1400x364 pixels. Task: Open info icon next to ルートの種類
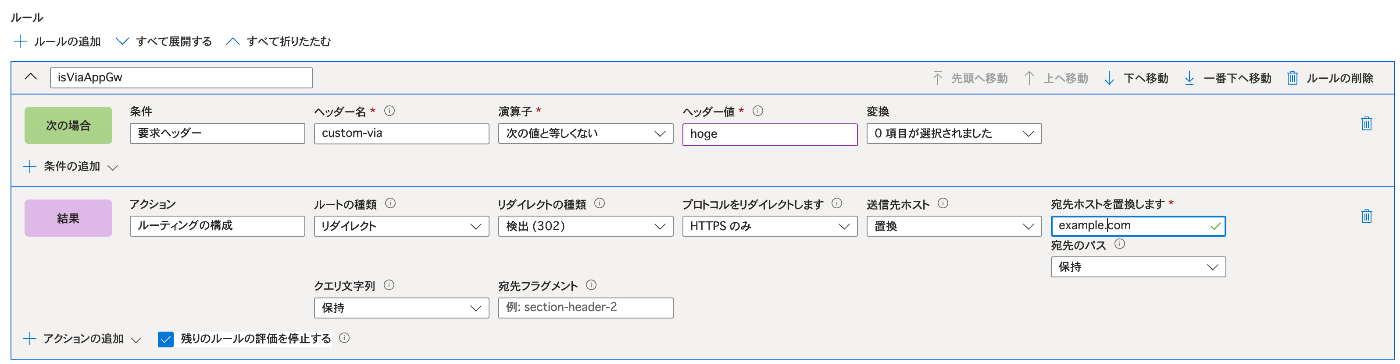tap(389, 203)
